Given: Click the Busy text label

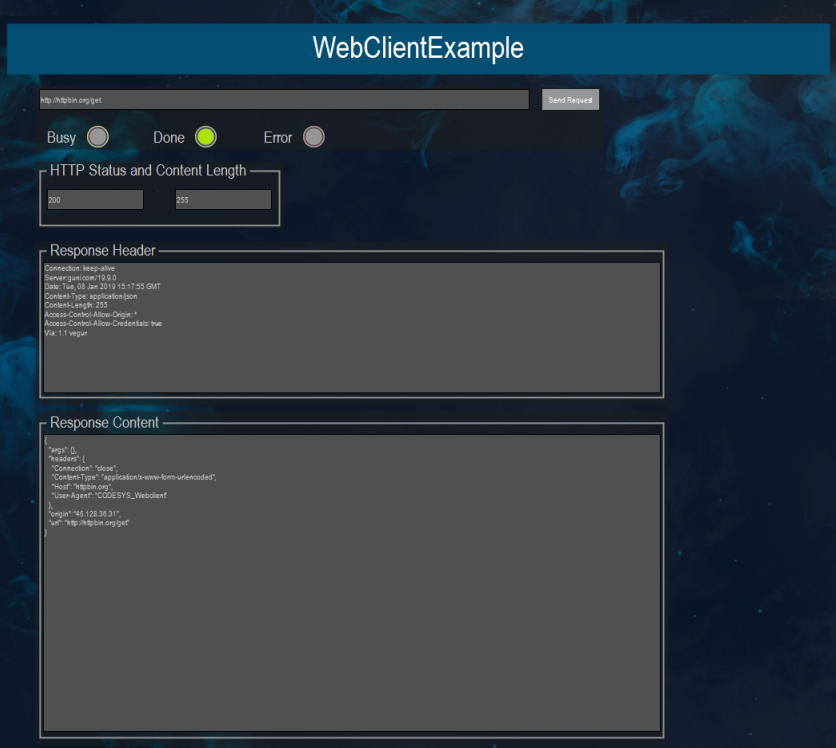Looking at the screenshot, I should (61, 137).
